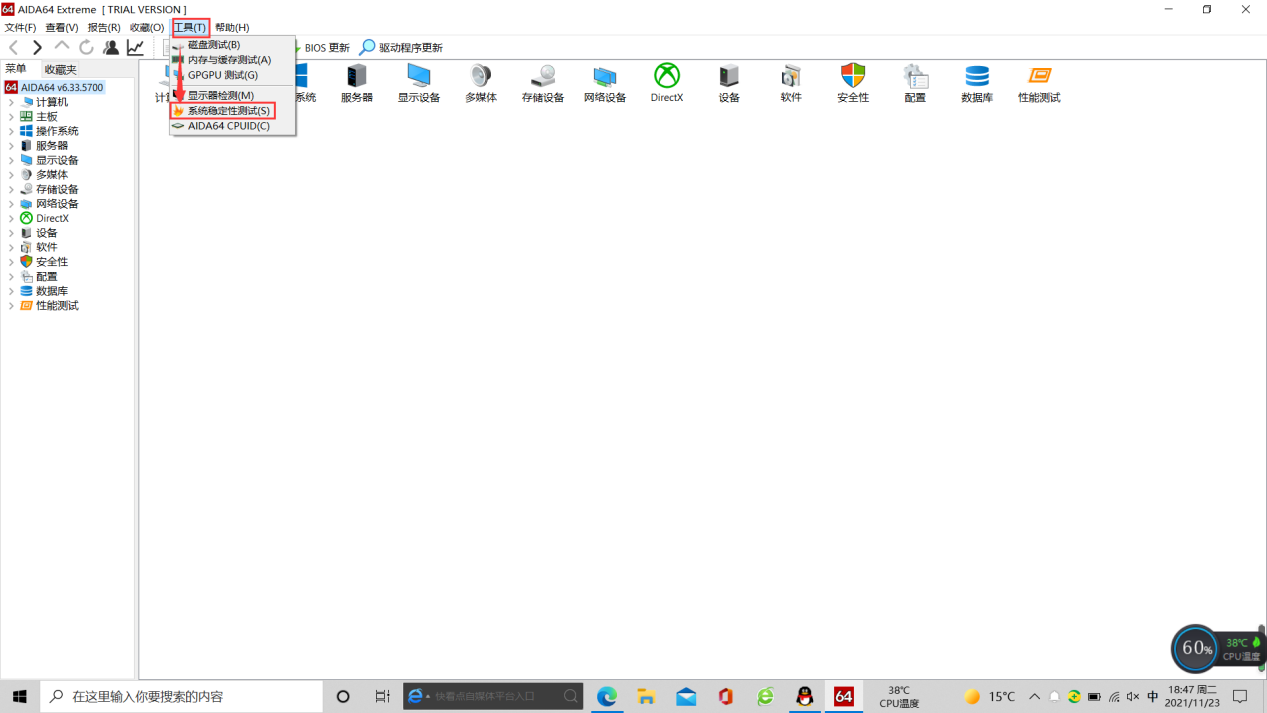Viewport: 1267px width, 713px height.
Task: Click 驱动程序更新 in the toolbar
Action: click(x=401, y=47)
